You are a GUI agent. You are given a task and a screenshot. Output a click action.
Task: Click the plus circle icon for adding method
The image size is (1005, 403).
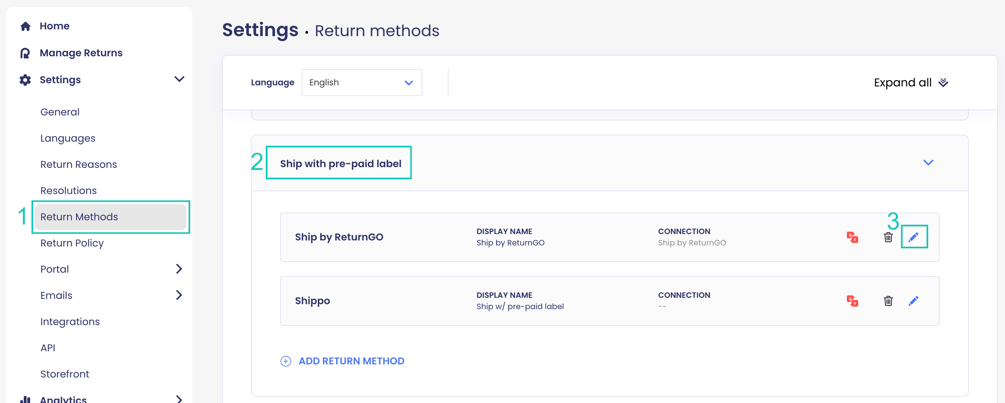coord(286,361)
